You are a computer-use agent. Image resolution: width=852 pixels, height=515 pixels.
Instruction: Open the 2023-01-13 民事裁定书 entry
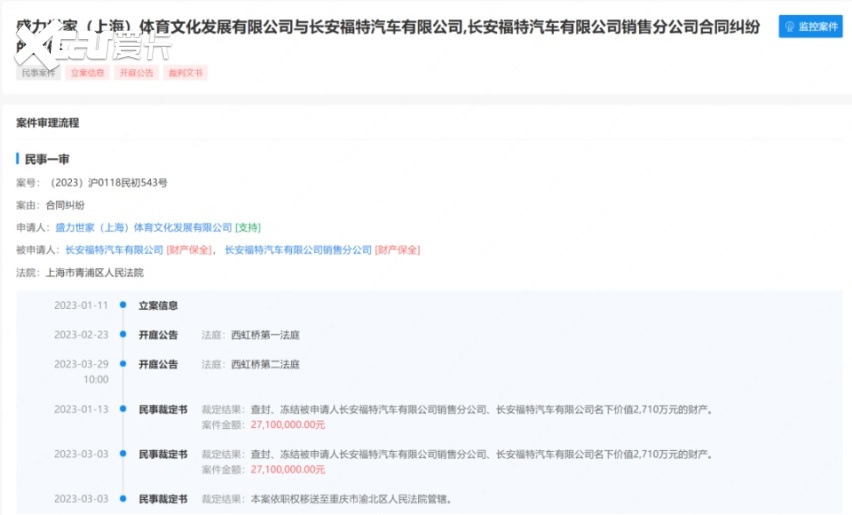coord(162,409)
